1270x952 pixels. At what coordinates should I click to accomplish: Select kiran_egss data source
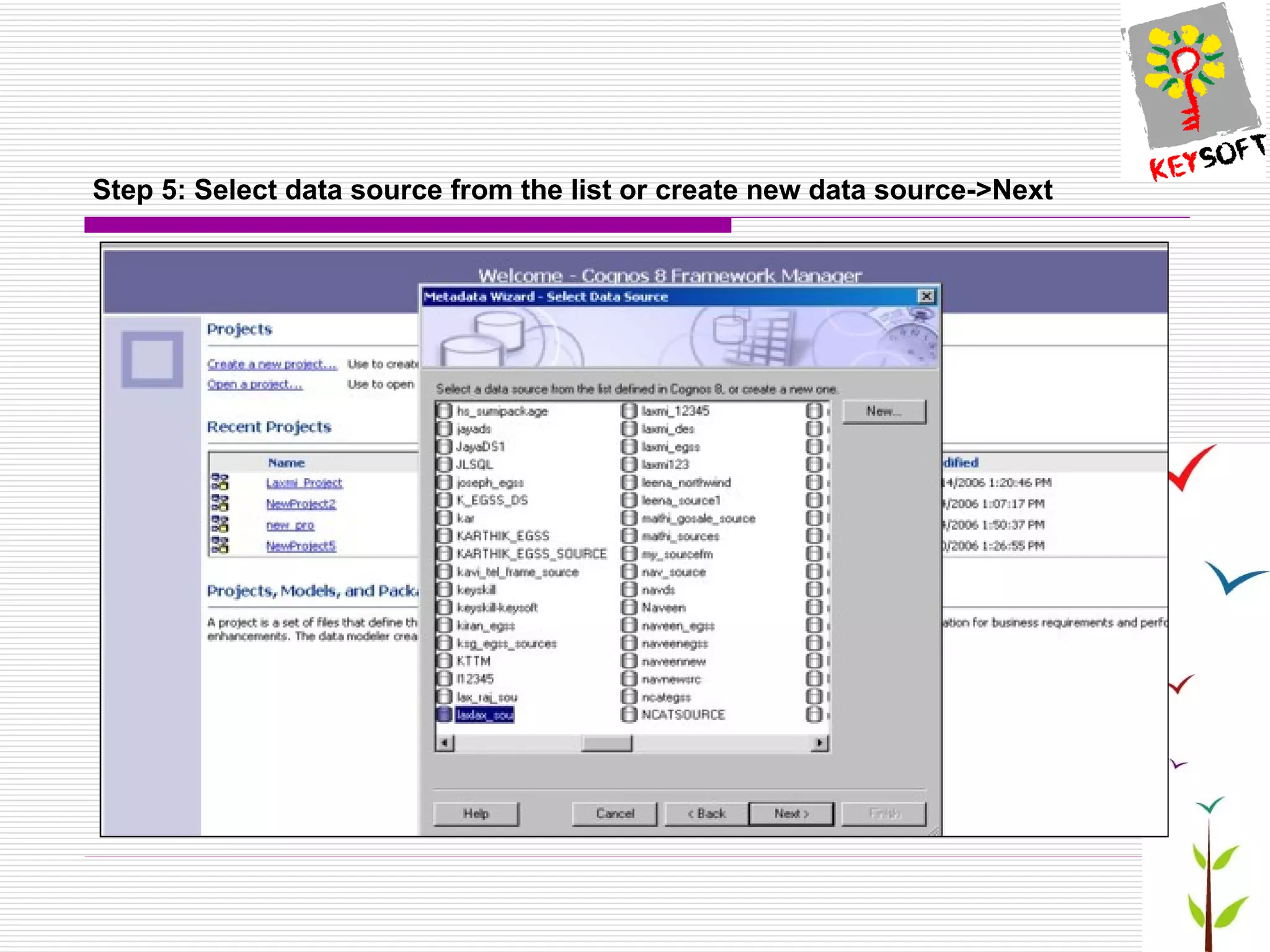[486, 625]
